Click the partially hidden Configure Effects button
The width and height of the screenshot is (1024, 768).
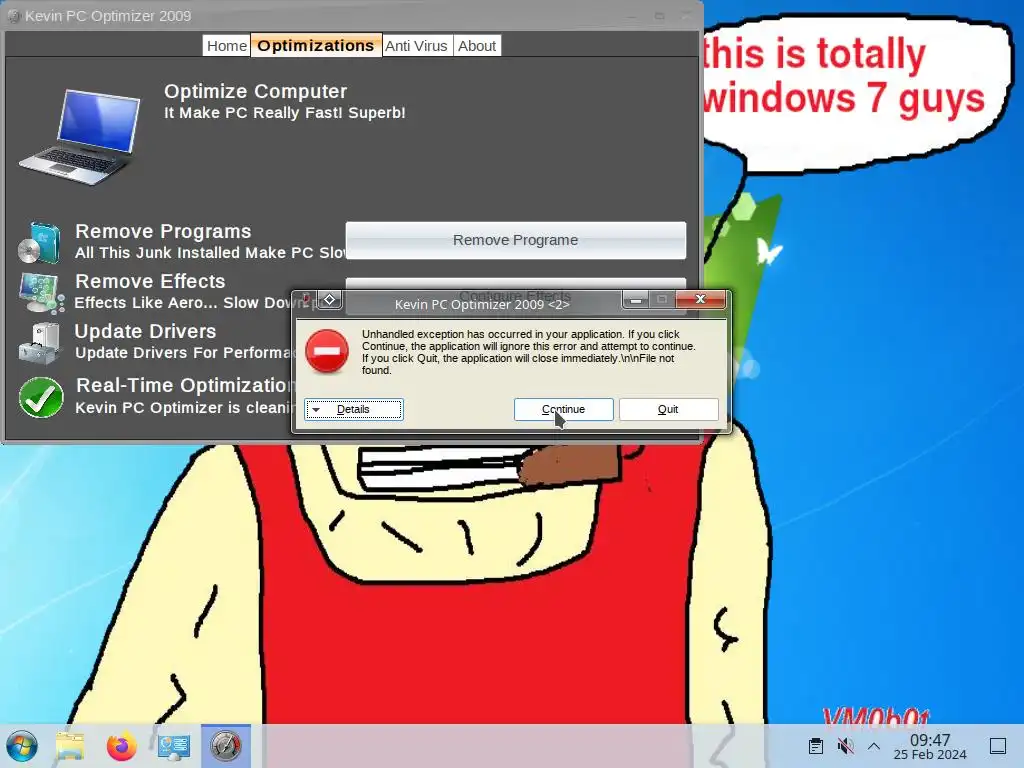click(515, 284)
